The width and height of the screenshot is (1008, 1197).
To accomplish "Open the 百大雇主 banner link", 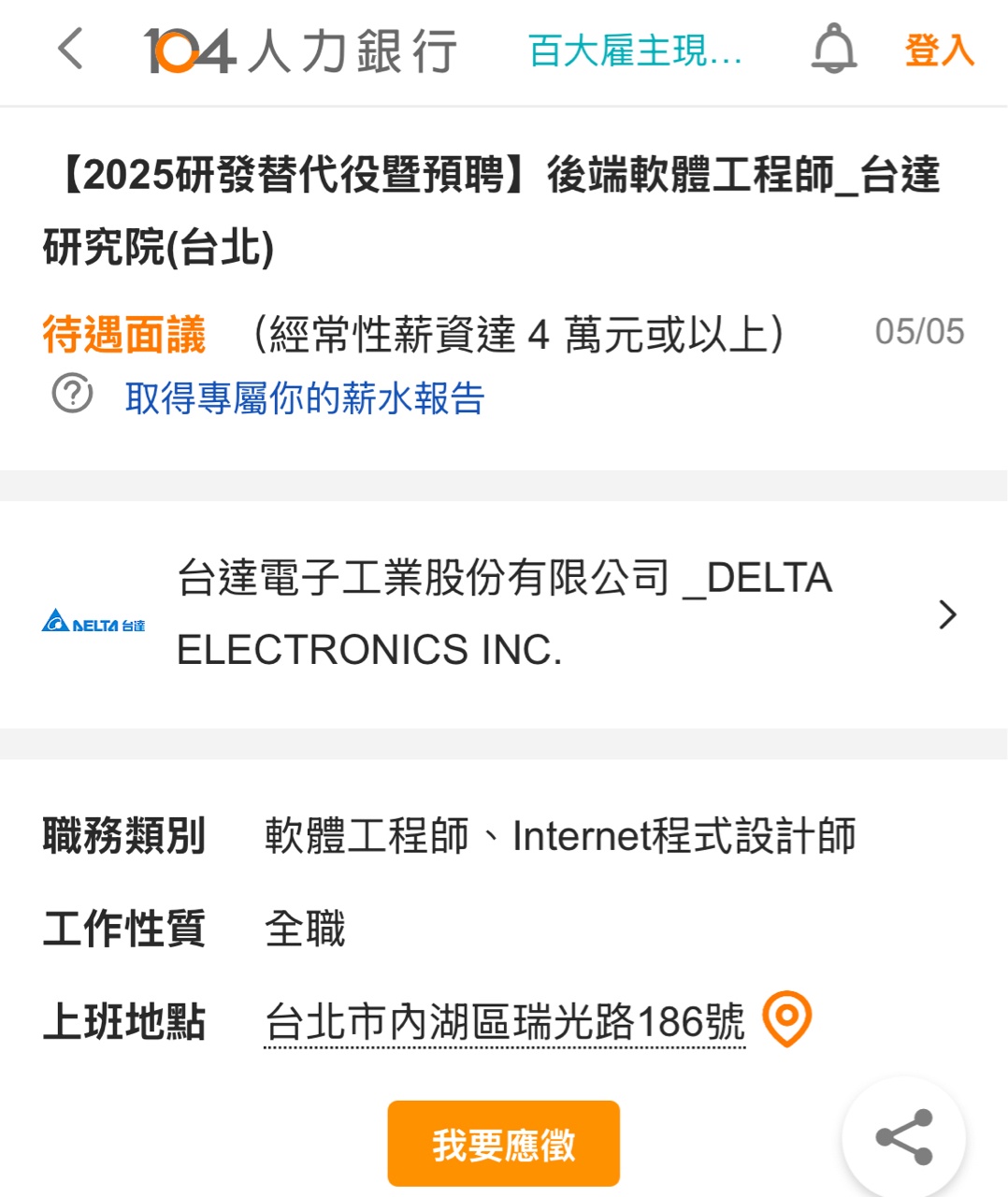I will (635, 50).
